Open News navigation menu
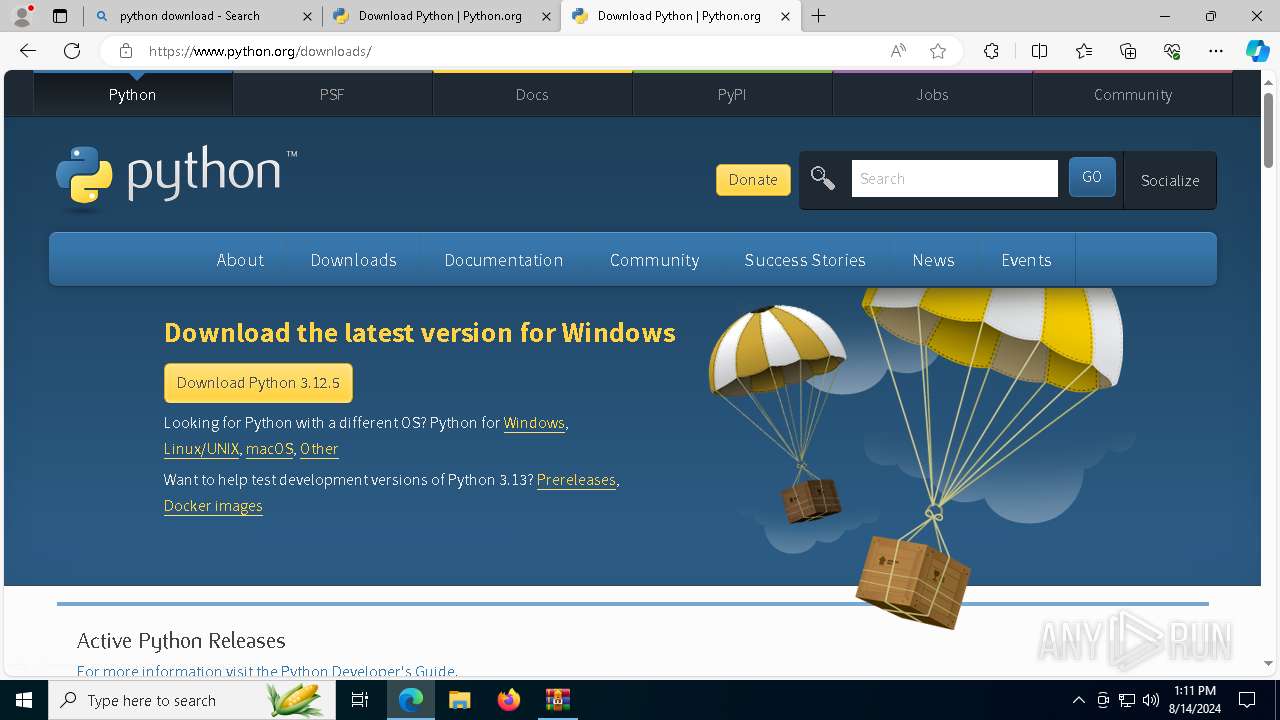This screenshot has height=720, width=1280. coord(933,260)
